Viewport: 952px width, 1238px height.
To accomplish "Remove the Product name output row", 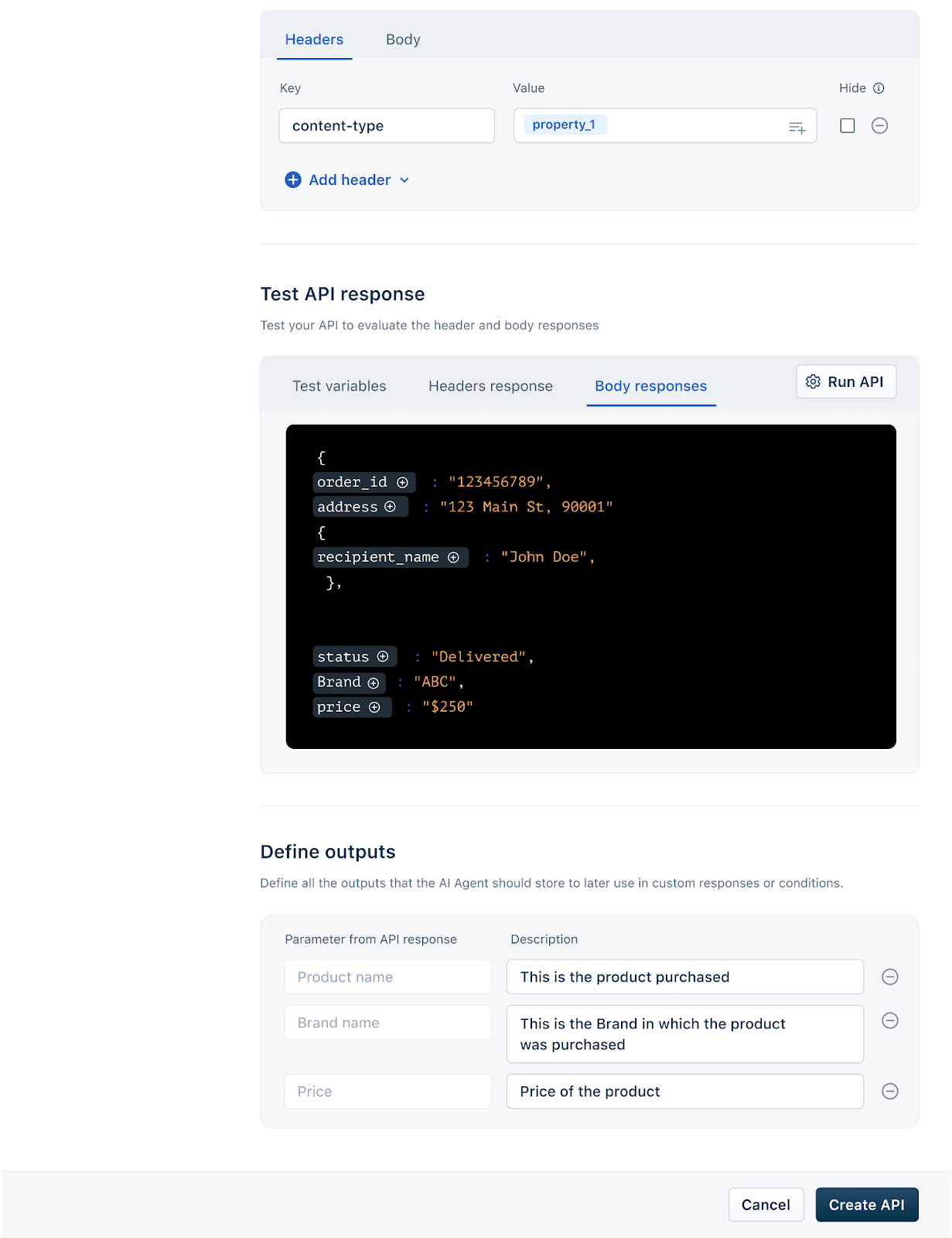I will click(x=890, y=976).
